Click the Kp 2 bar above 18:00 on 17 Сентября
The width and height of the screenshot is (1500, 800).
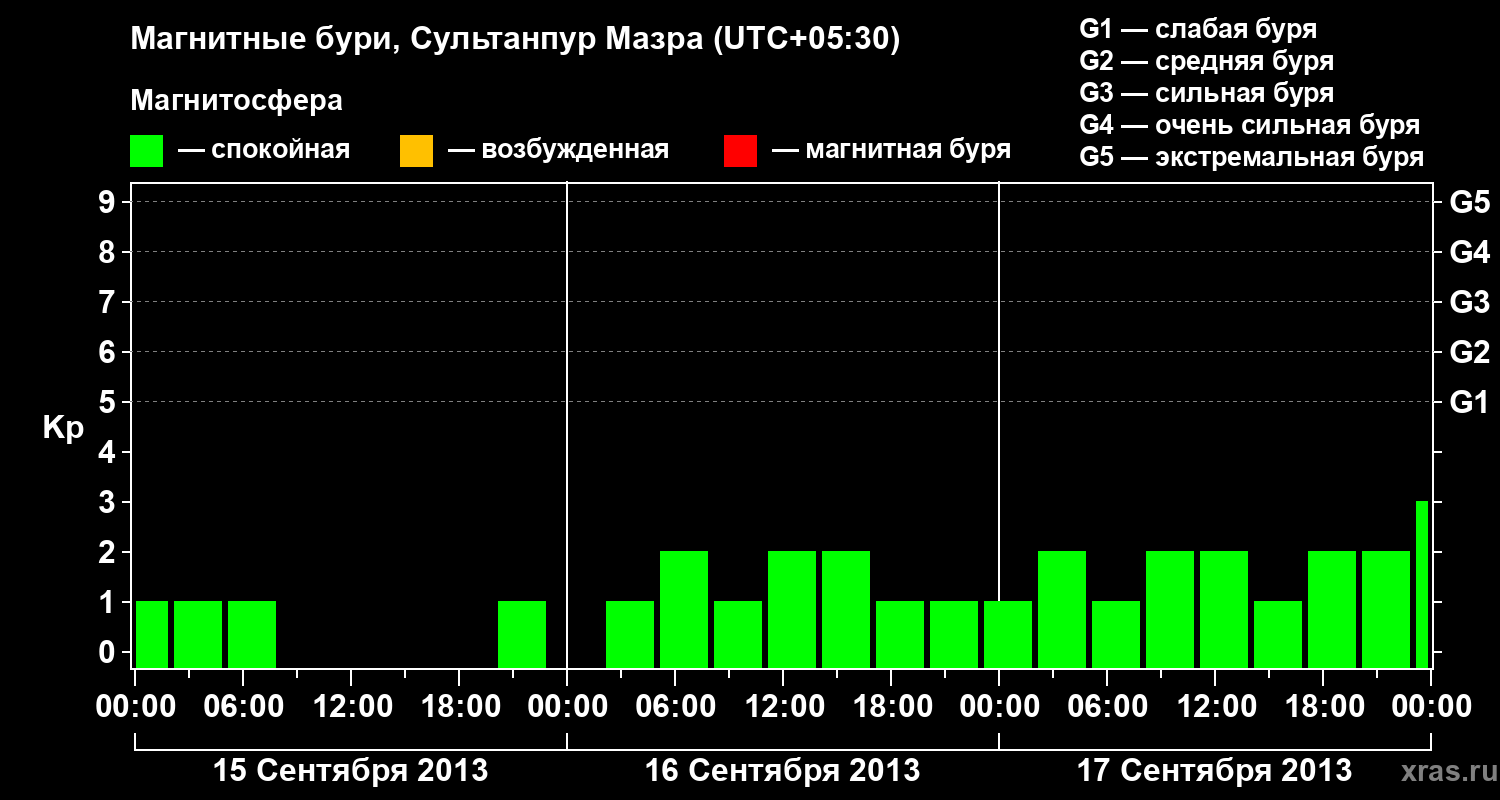coord(1332,609)
